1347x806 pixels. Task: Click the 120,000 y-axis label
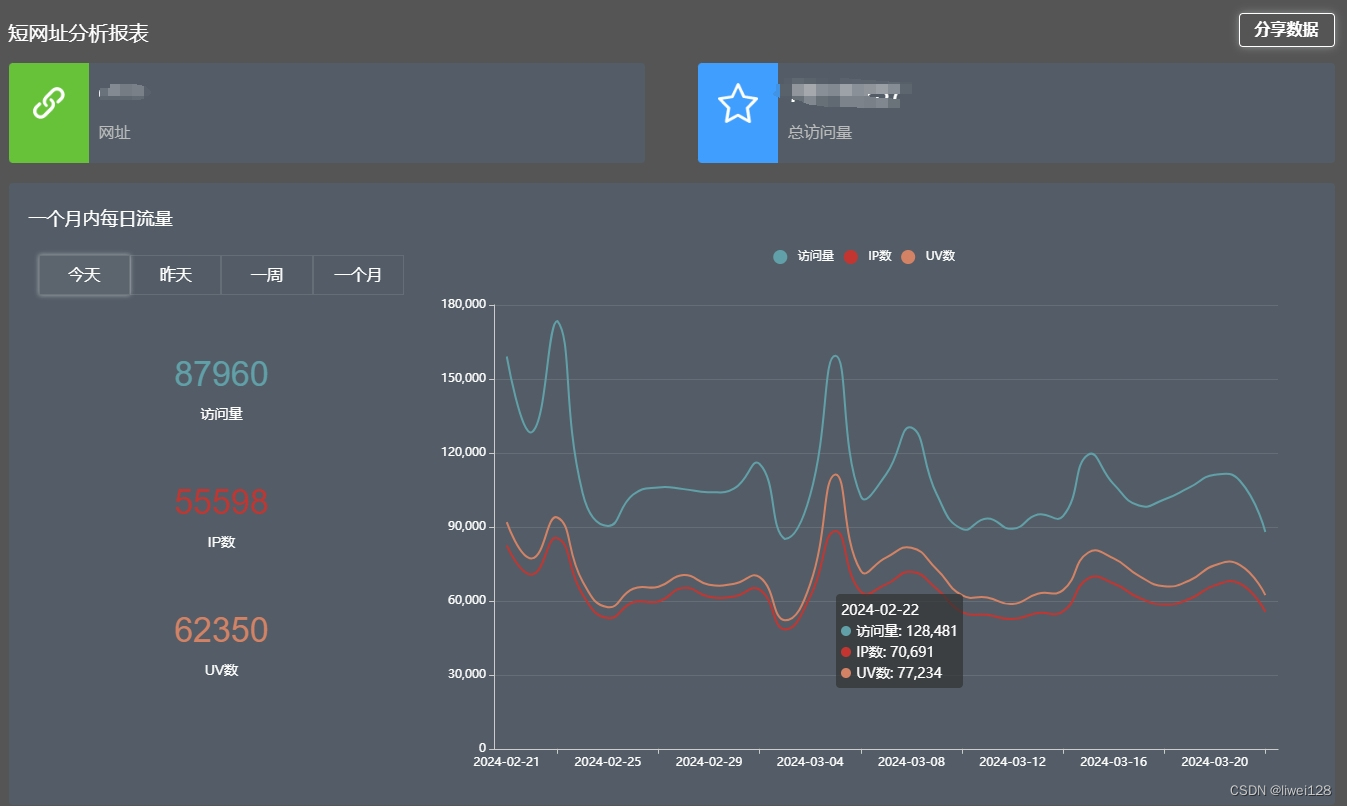pos(463,452)
